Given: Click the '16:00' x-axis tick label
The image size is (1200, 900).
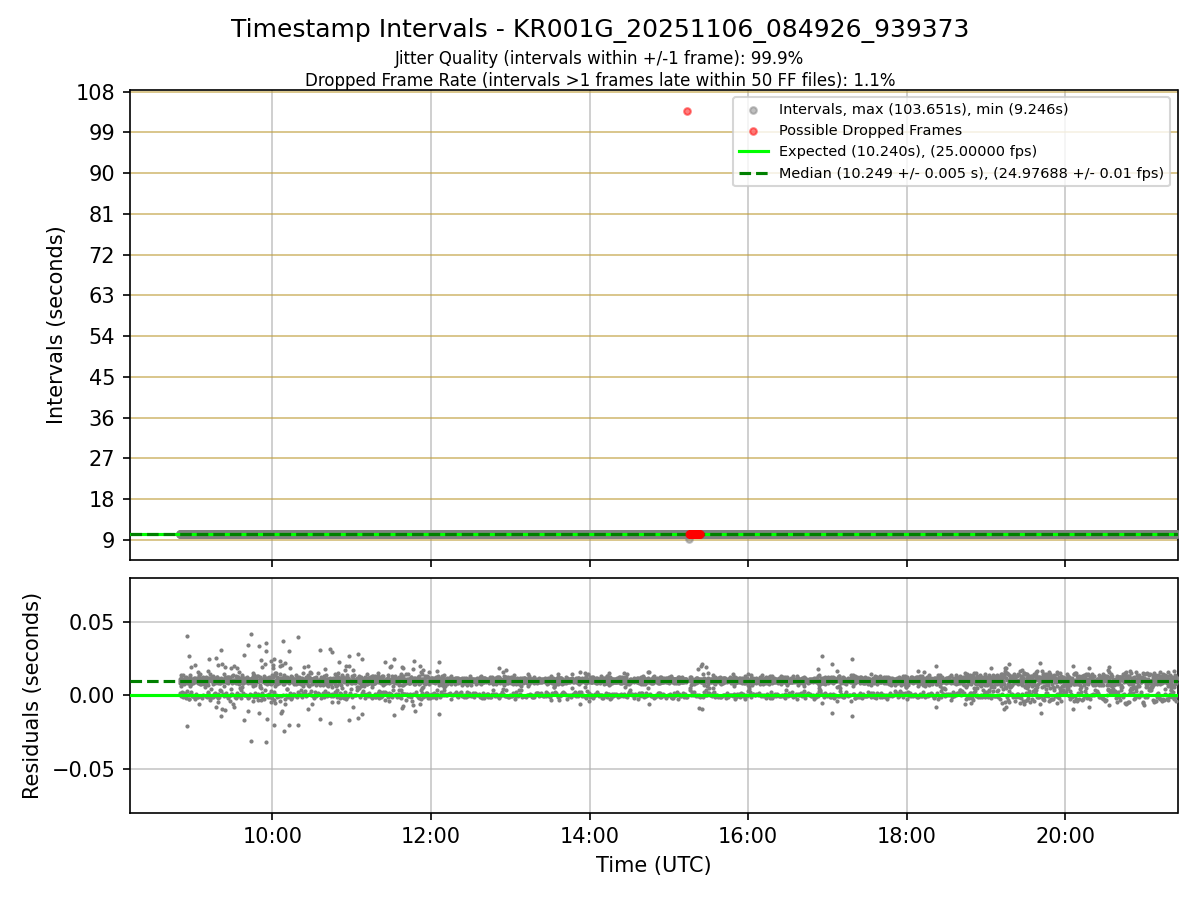Looking at the screenshot, I should (748, 835).
